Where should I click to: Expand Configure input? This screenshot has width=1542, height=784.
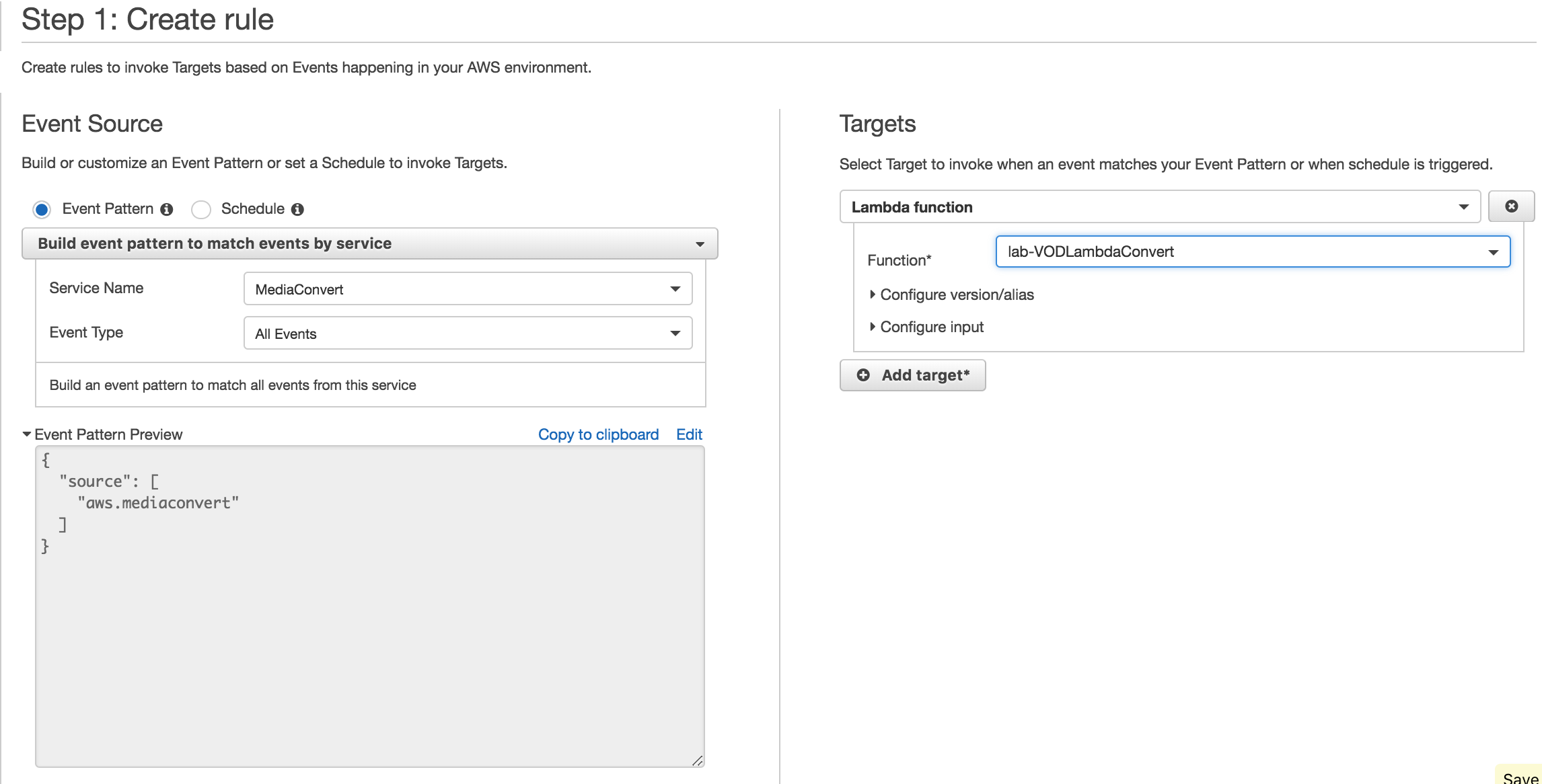[x=926, y=327]
